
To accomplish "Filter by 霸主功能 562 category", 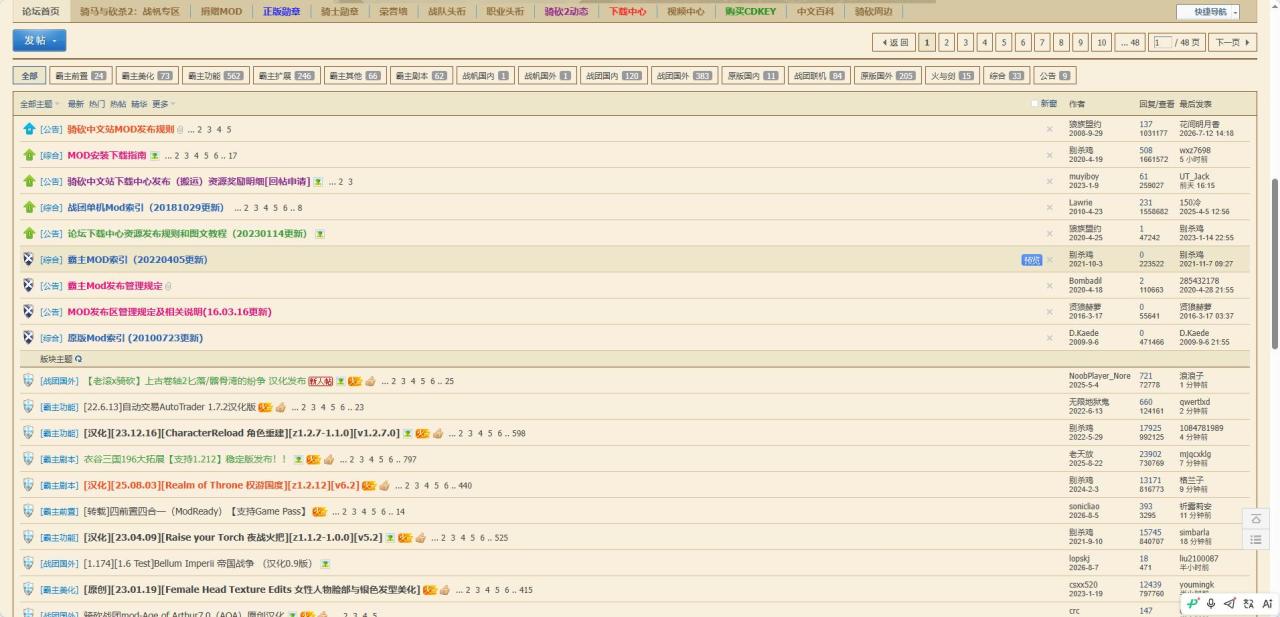I will click(215, 75).
